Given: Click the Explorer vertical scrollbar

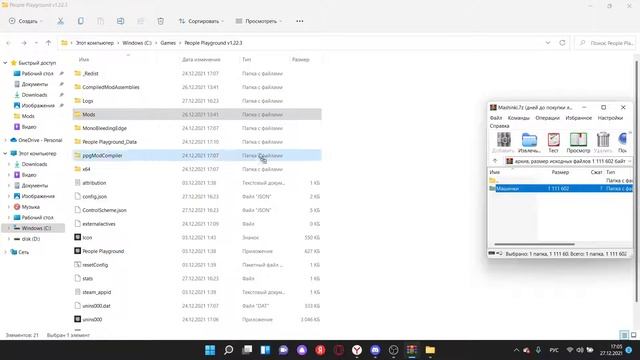Looking at the screenshot, I should click(636, 182).
